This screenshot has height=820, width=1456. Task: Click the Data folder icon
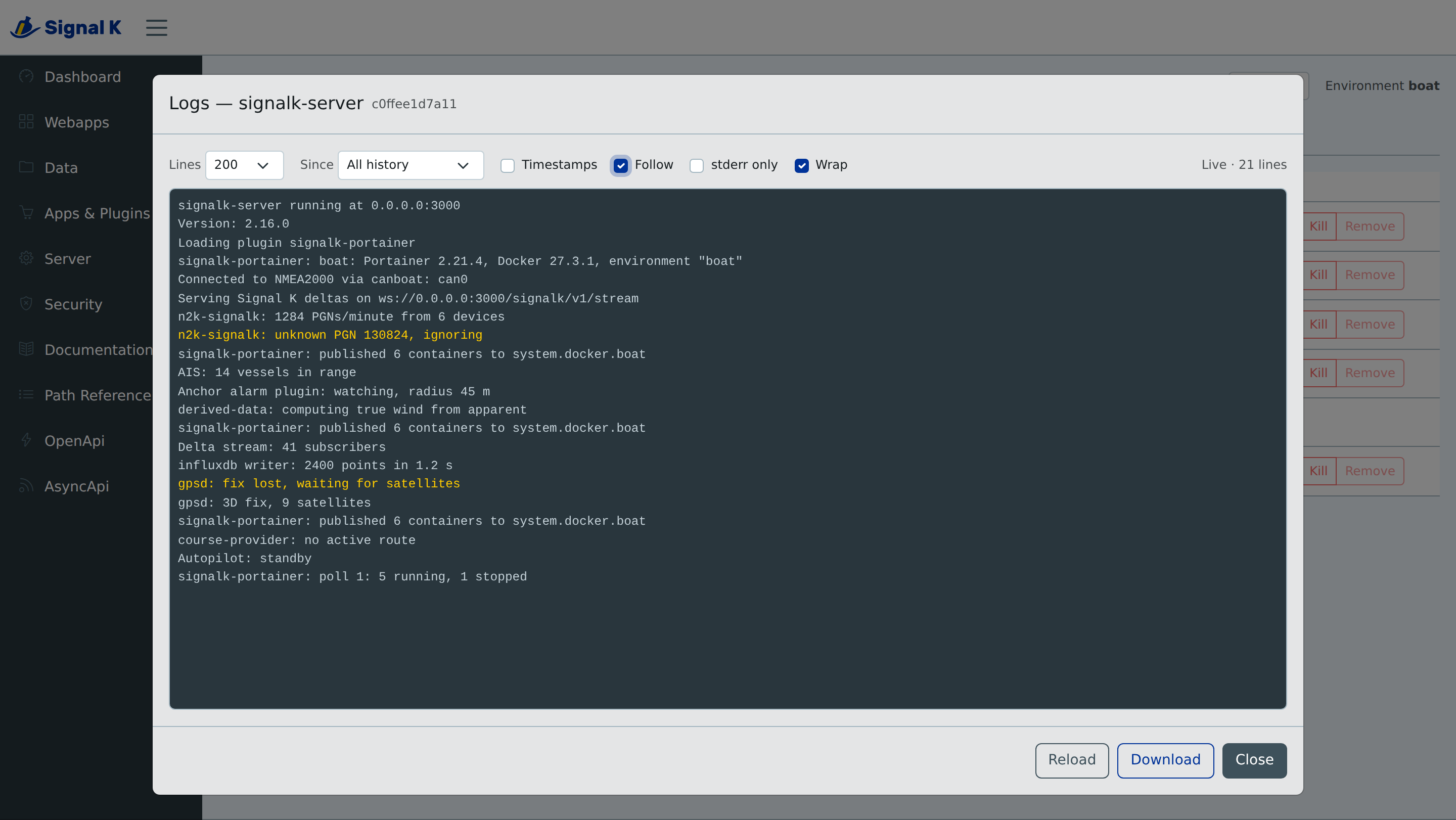26,167
